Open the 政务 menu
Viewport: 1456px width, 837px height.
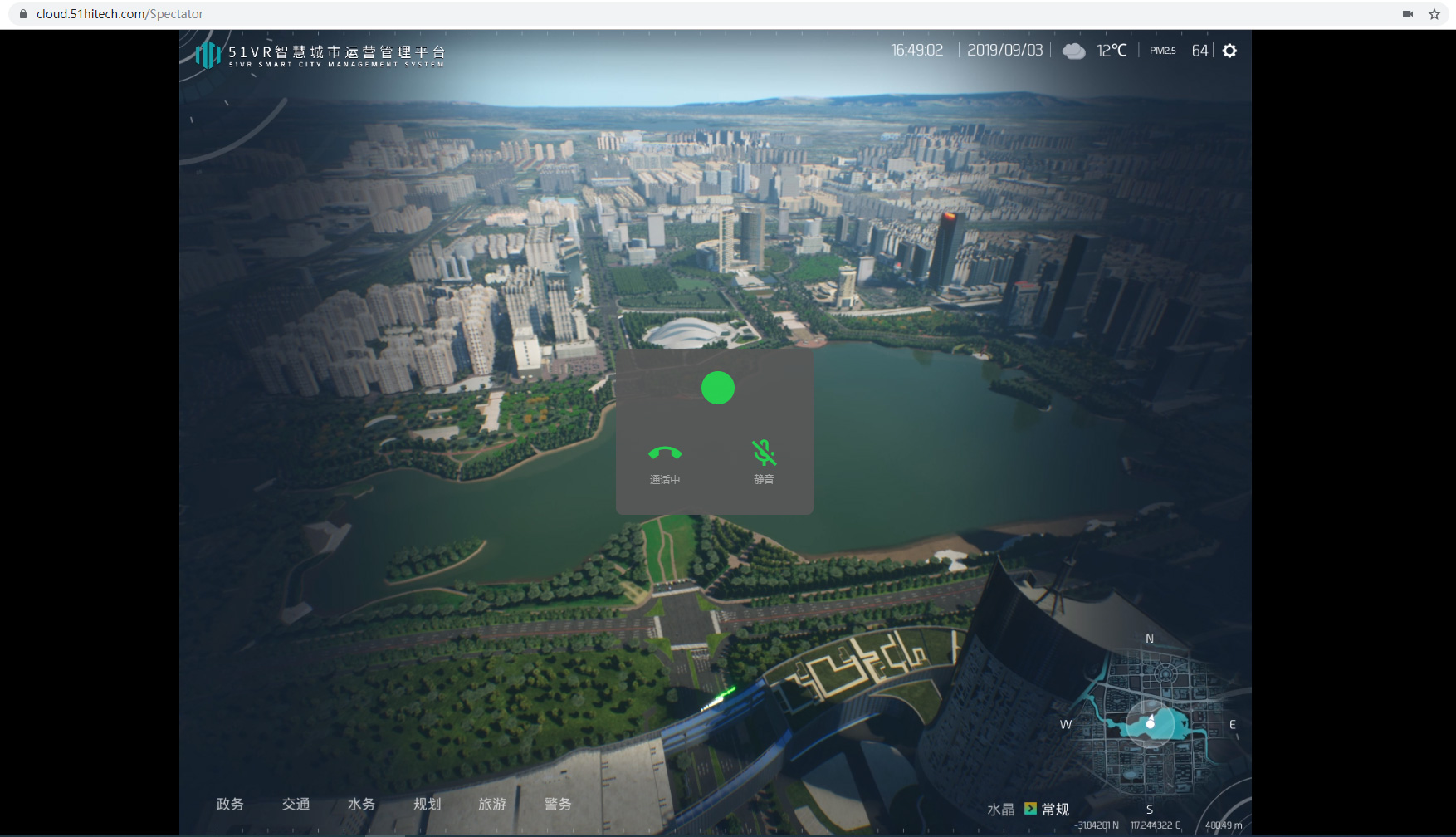(230, 804)
